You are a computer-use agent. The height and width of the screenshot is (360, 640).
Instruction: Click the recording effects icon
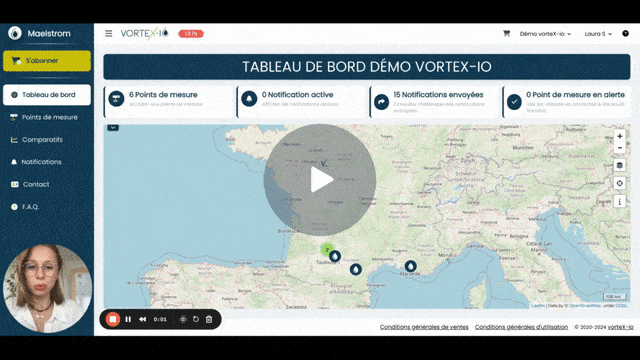coord(183,319)
